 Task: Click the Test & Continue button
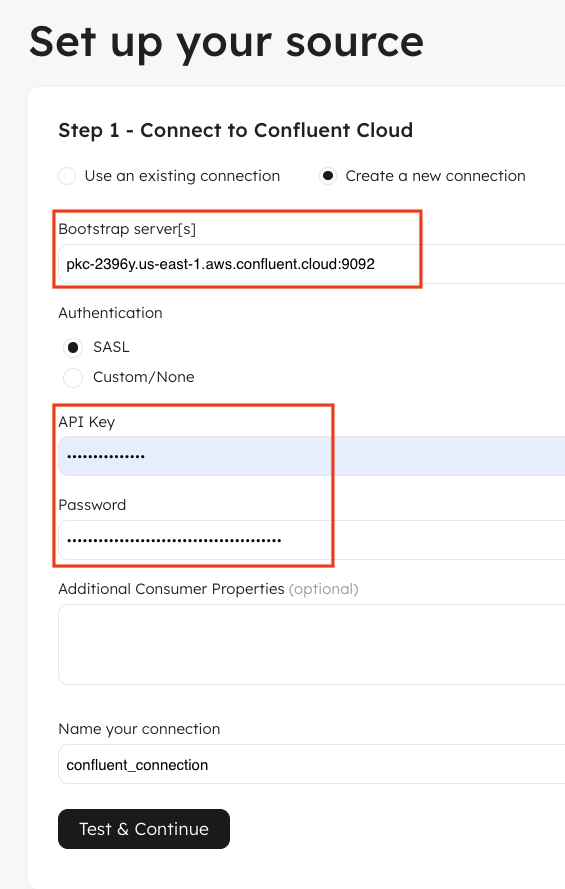click(144, 829)
